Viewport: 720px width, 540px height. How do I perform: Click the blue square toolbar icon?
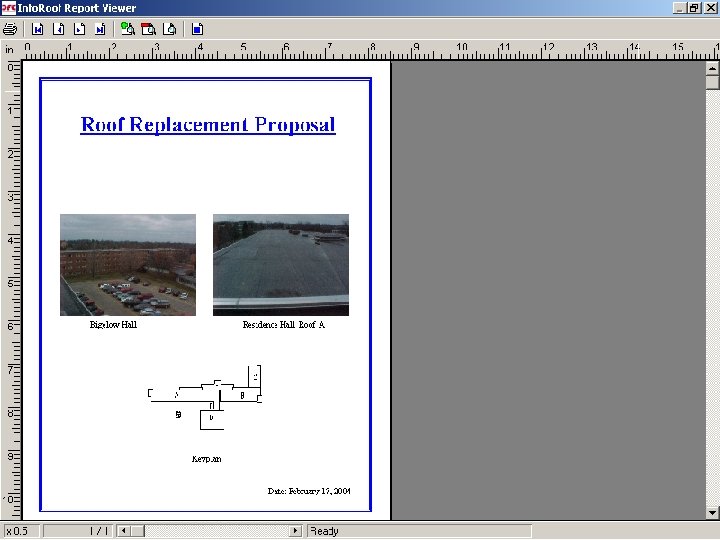198,29
